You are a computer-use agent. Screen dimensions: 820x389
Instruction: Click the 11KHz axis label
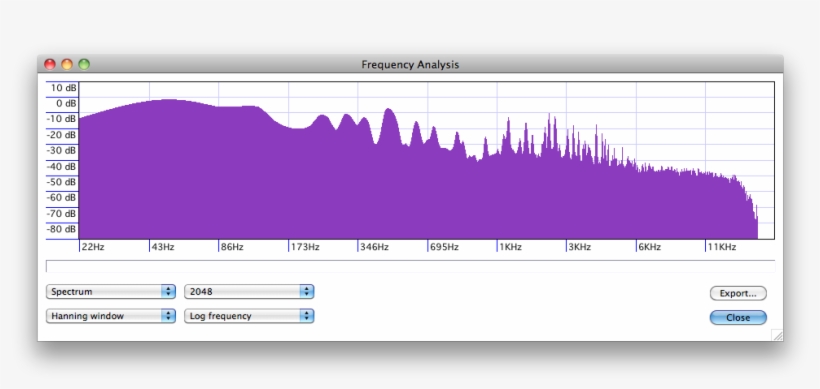[722, 247]
